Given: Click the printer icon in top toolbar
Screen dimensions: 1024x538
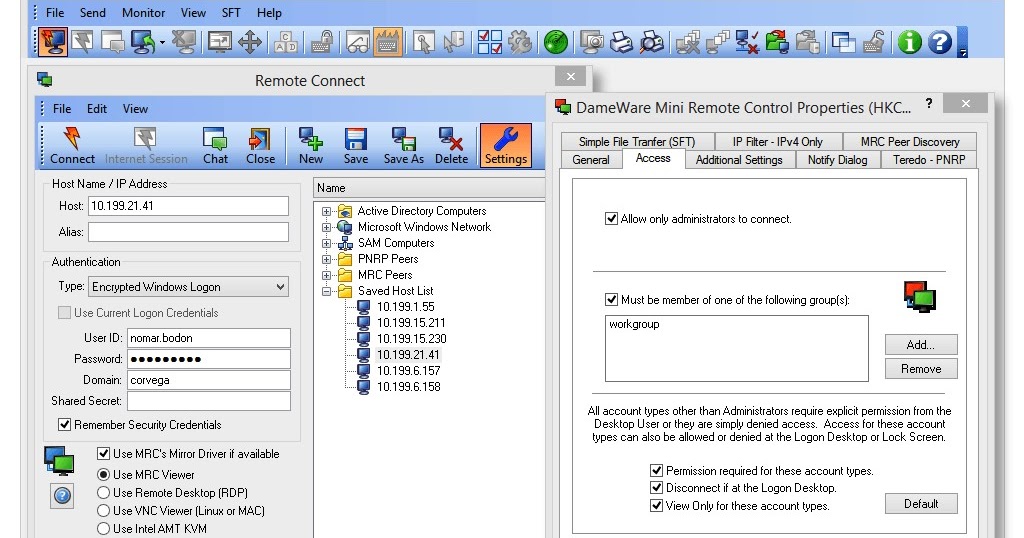Looking at the screenshot, I should 621,42.
